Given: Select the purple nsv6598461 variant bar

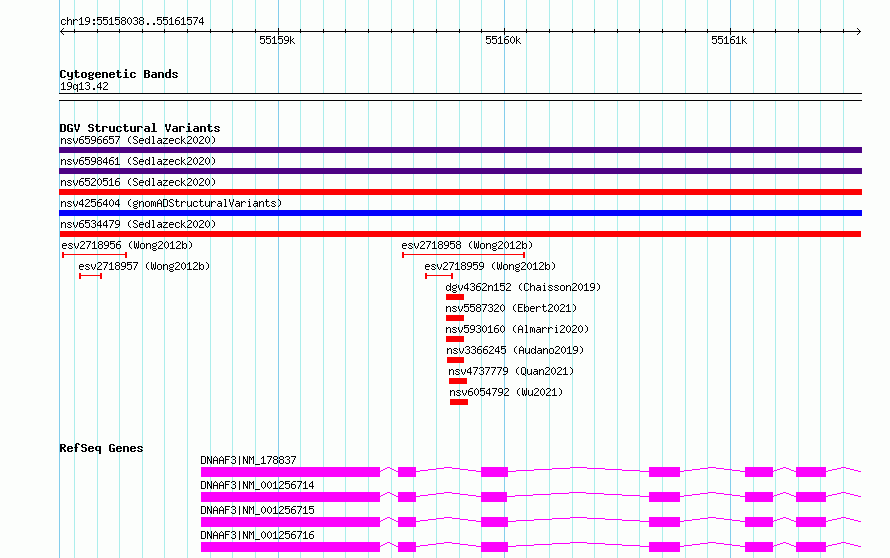Looking at the screenshot, I should click(460, 171).
